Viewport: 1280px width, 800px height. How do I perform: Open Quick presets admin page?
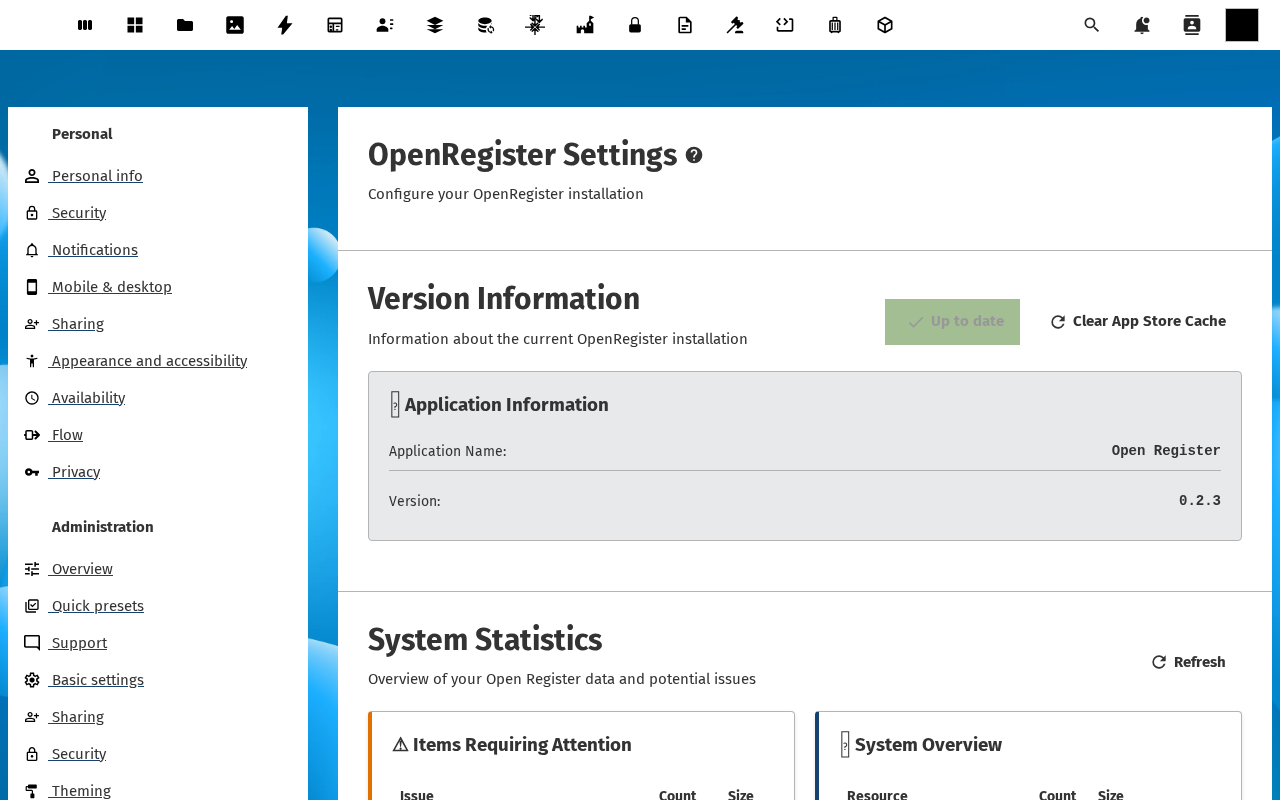(x=97, y=606)
